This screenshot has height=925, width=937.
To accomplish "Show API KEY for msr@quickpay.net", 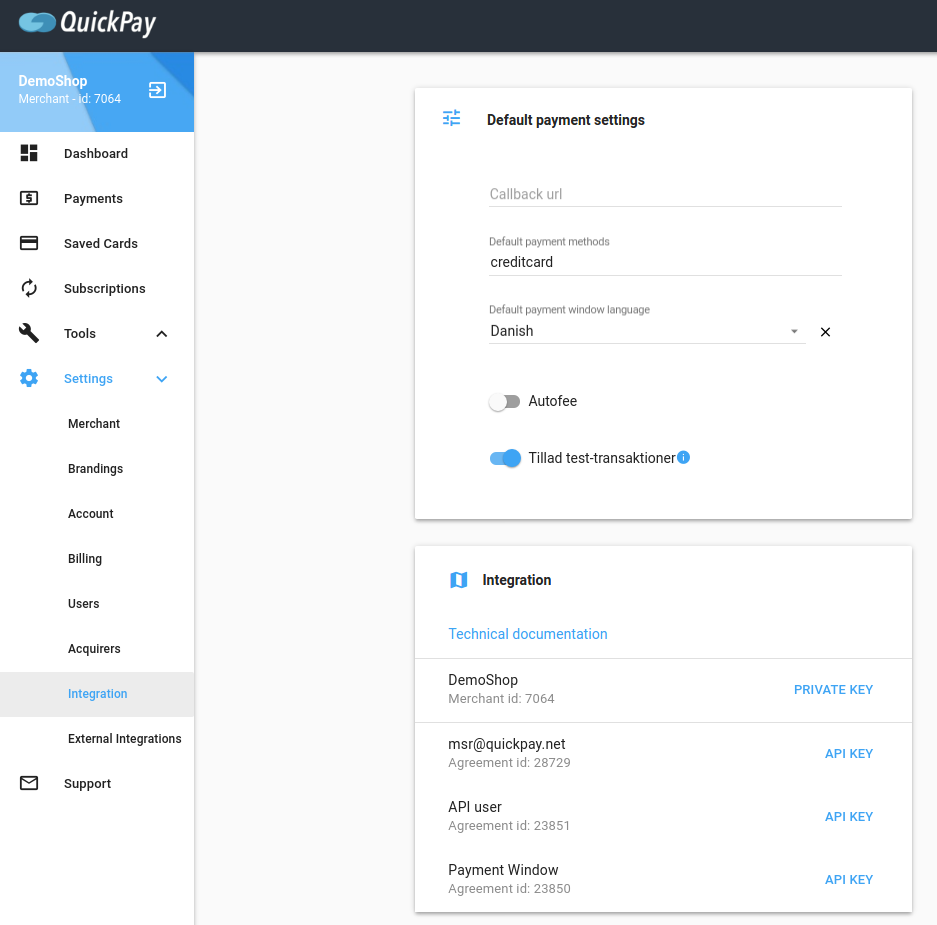I will pyautogui.click(x=849, y=754).
